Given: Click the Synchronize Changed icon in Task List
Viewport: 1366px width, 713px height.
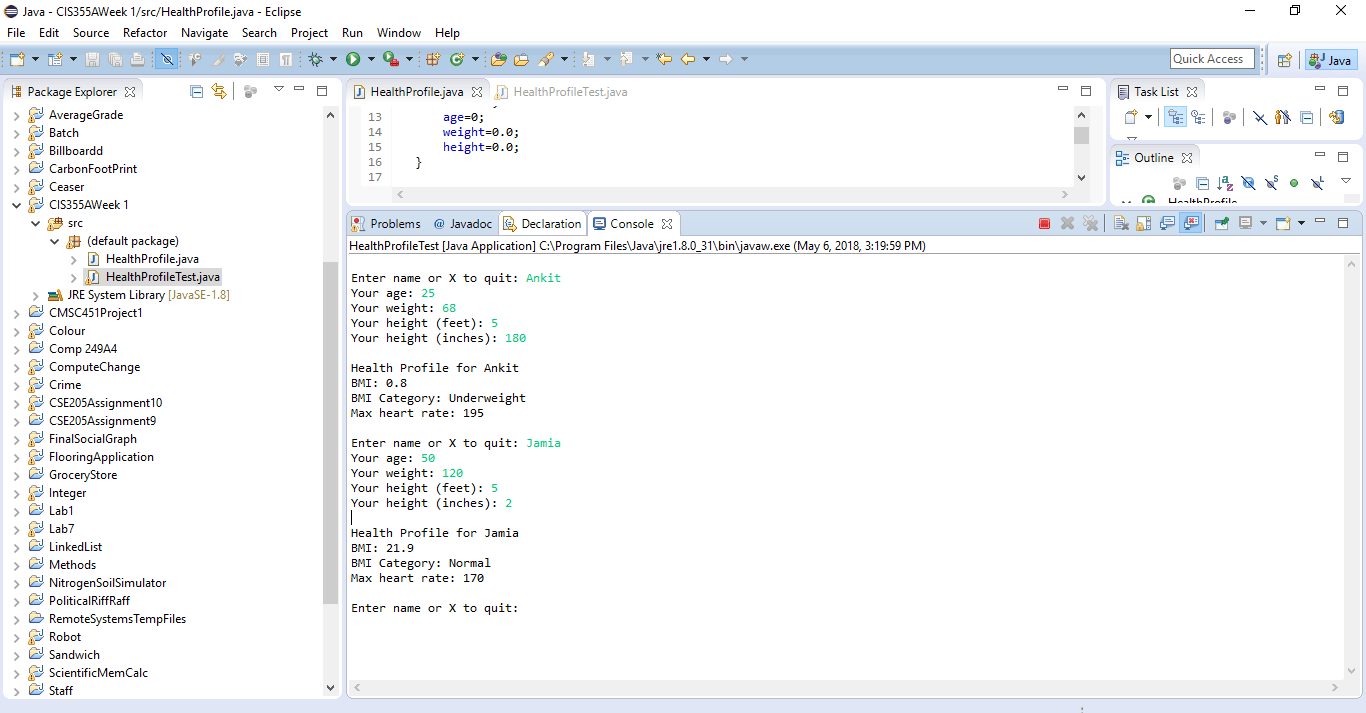Looking at the screenshot, I should click(x=1337, y=117).
